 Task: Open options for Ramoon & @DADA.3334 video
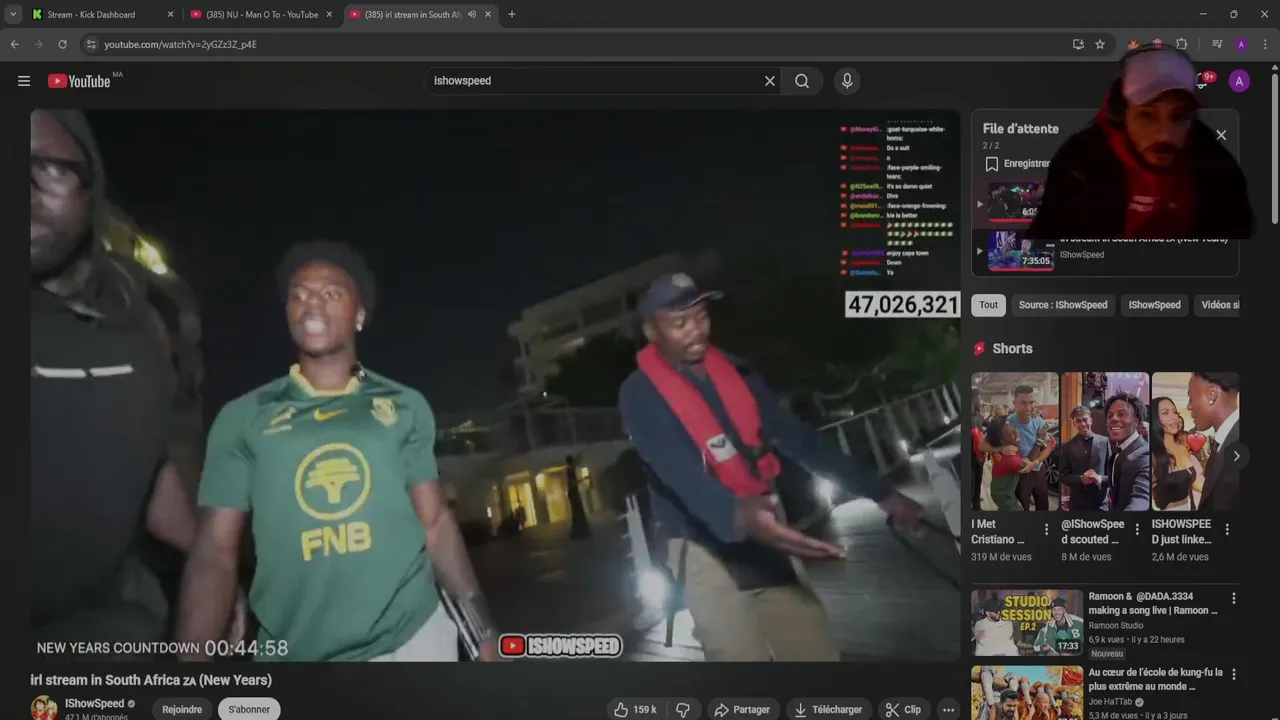pyautogui.click(x=1233, y=598)
